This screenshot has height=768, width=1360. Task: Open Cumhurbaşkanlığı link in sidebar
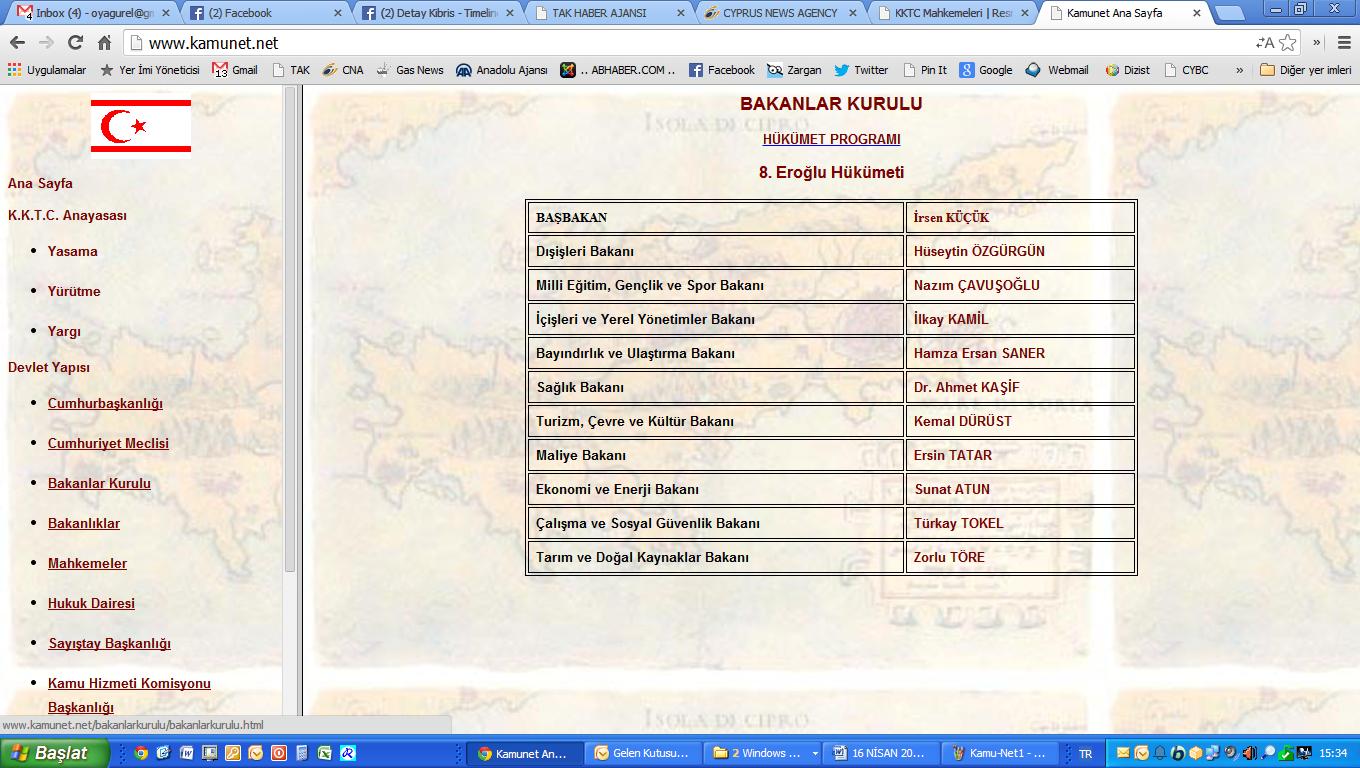(x=105, y=403)
